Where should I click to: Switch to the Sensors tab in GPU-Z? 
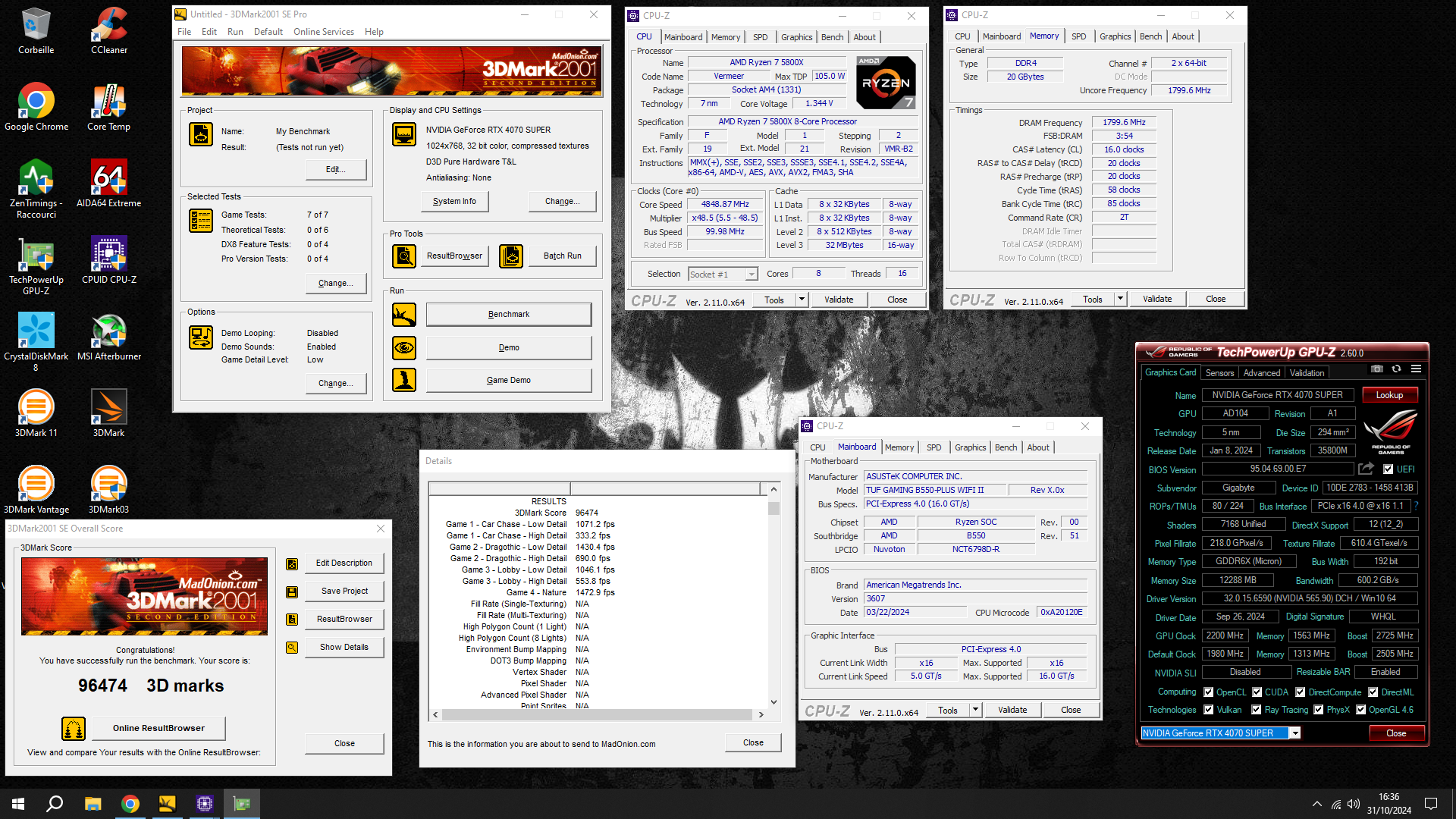[1219, 372]
